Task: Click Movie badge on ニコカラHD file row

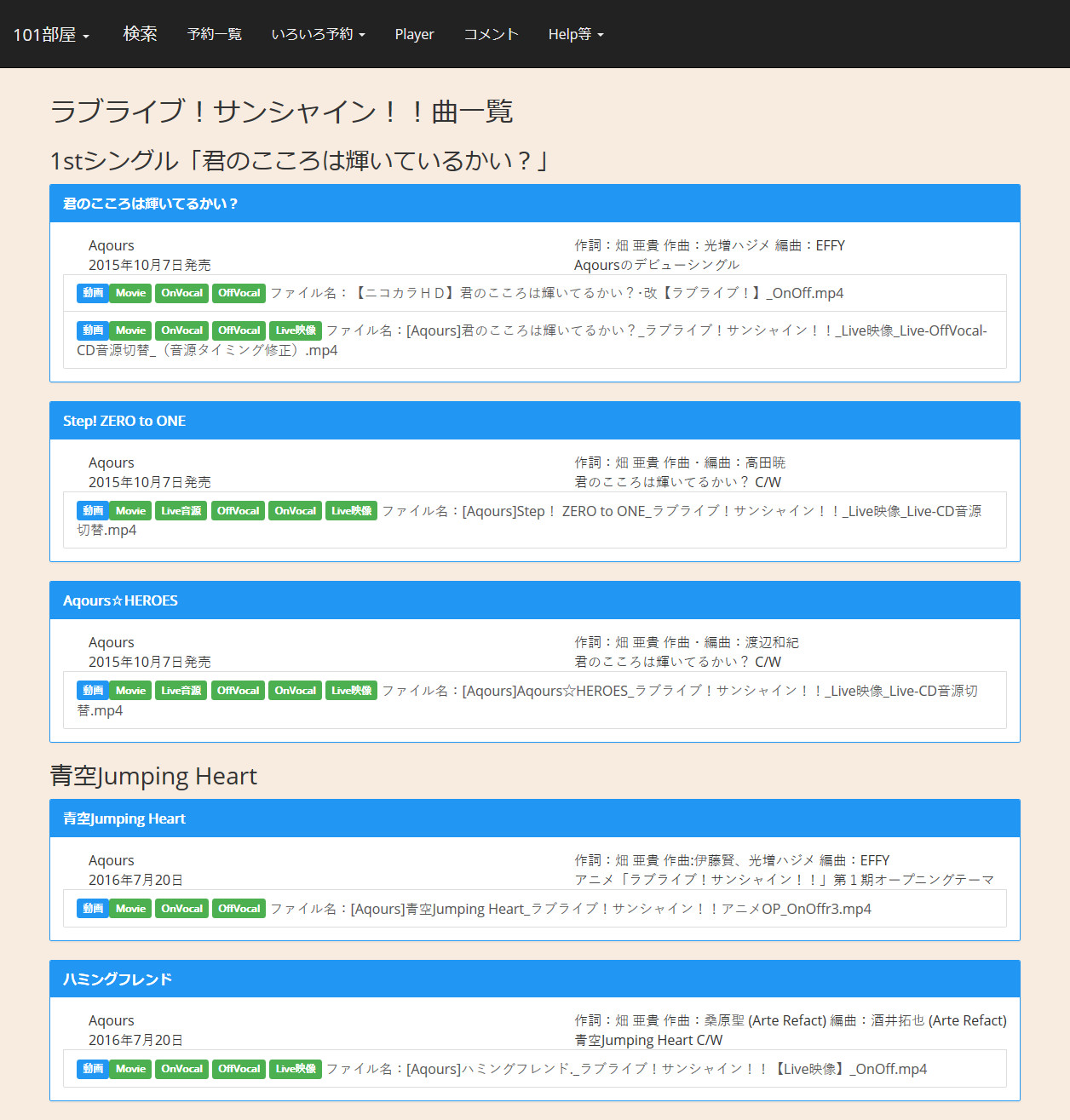Action: point(130,293)
